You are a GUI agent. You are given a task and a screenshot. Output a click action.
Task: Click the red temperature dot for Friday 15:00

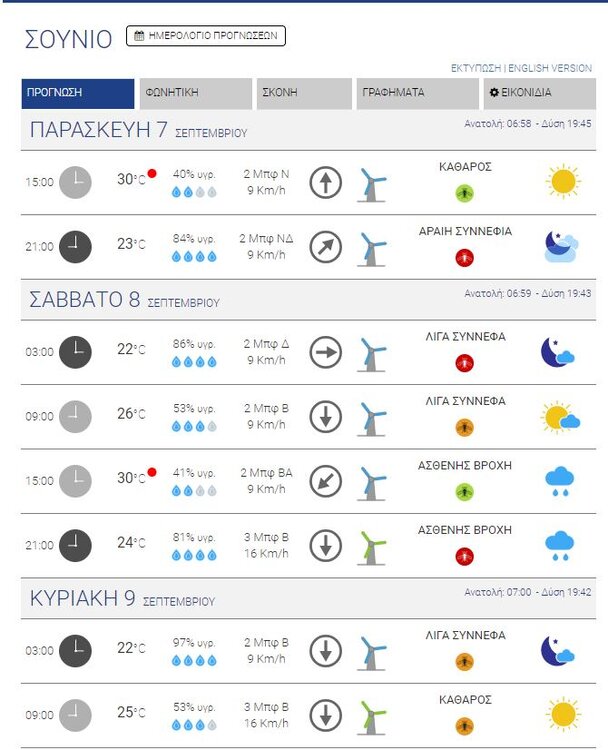coord(152,173)
